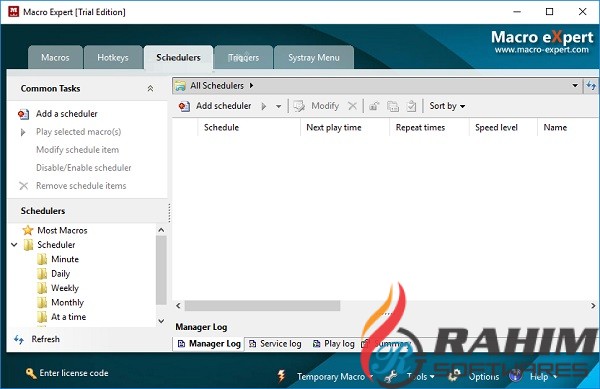Open the play arrow dropdown

tap(279, 107)
